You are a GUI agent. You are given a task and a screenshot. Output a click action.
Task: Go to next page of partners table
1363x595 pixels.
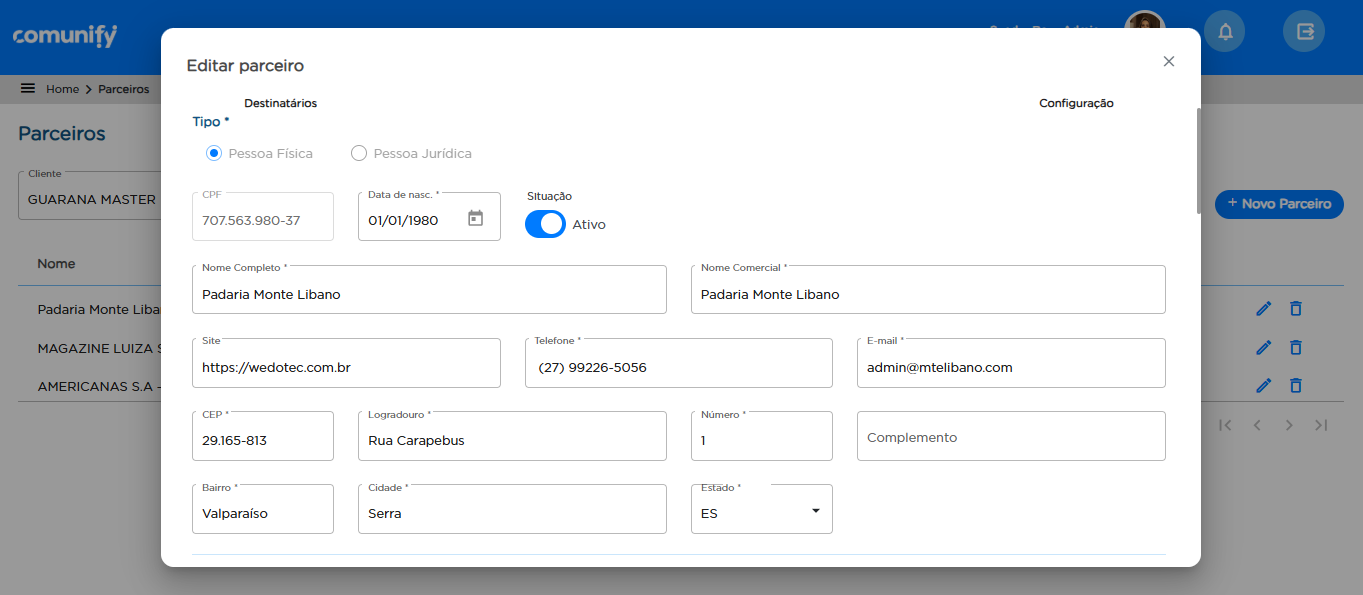(1289, 425)
